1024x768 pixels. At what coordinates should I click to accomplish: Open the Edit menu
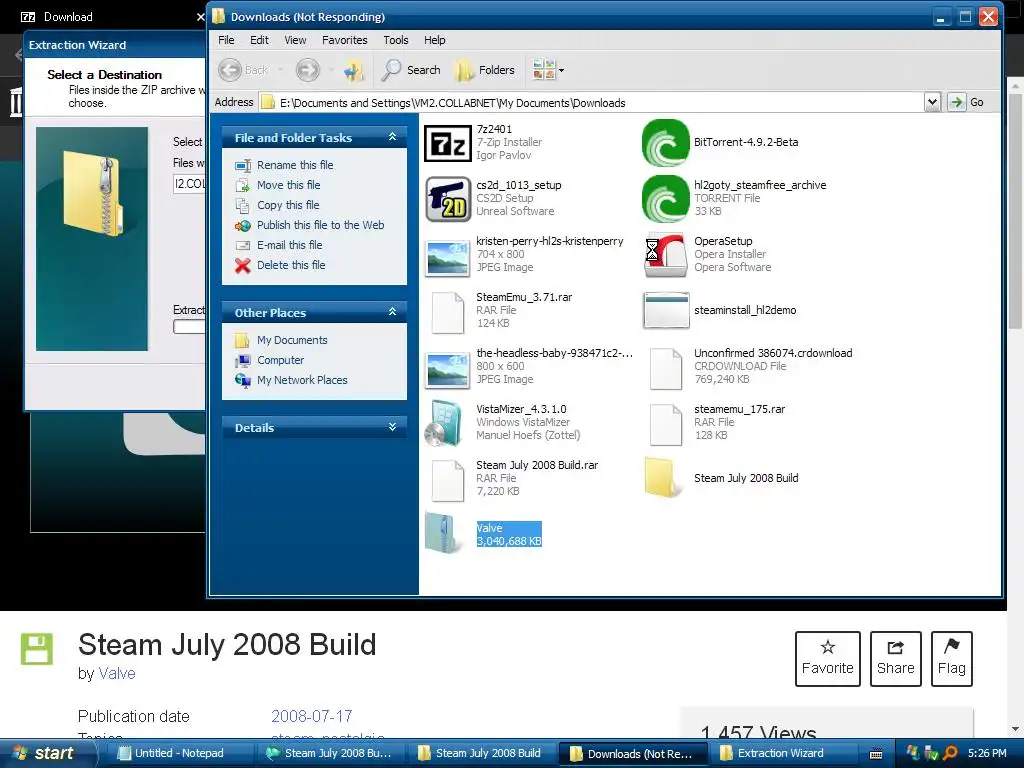click(x=259, y=40)
